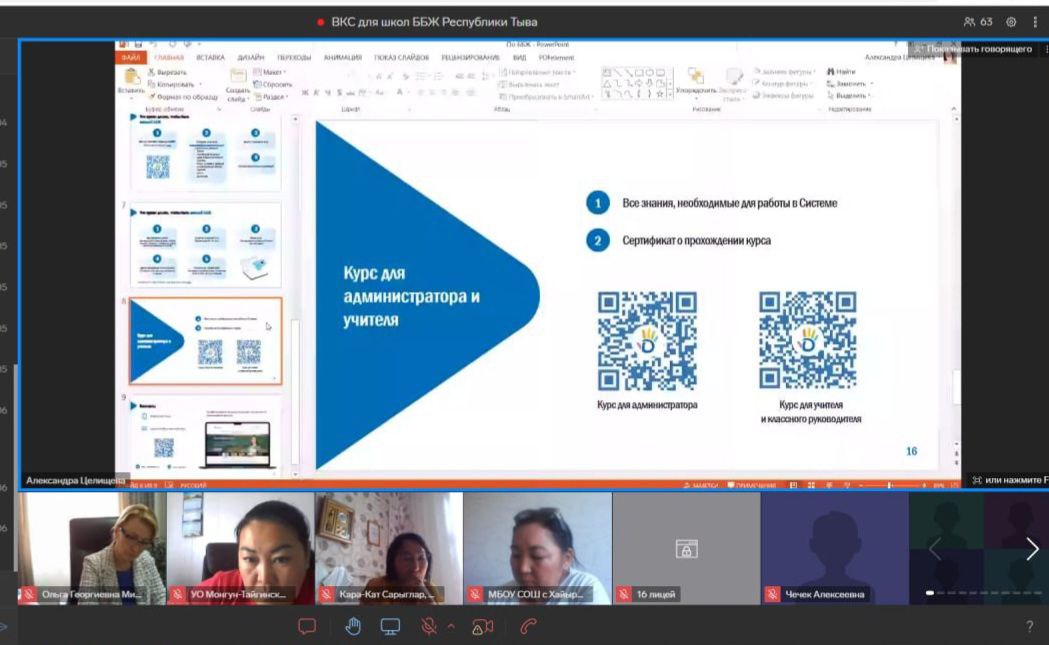Viewport: 1049px width, 645px height.
Task: Expand the shapes gallery more arrow
Action: coord(670,95)
